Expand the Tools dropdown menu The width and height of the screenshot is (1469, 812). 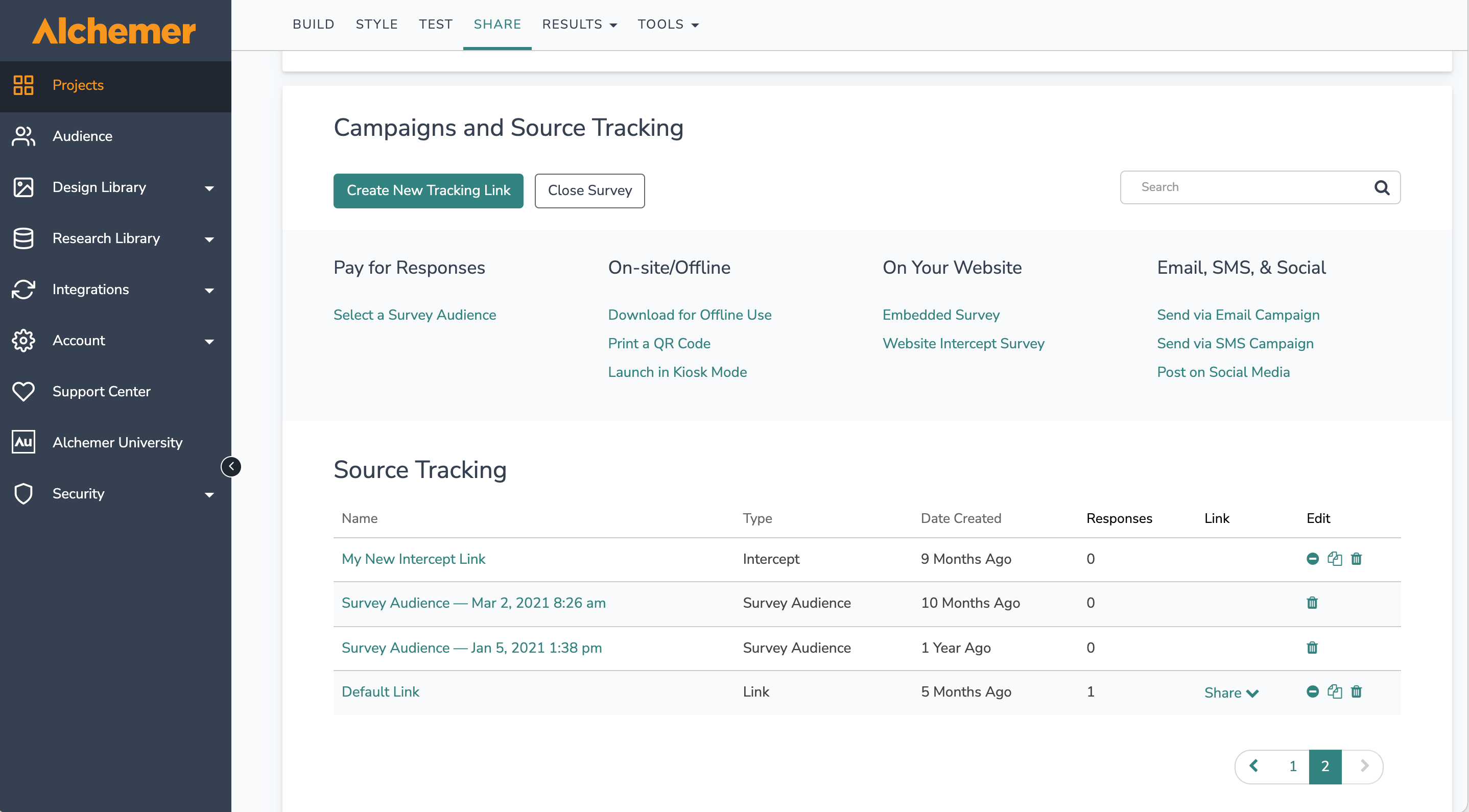point(668,25)
